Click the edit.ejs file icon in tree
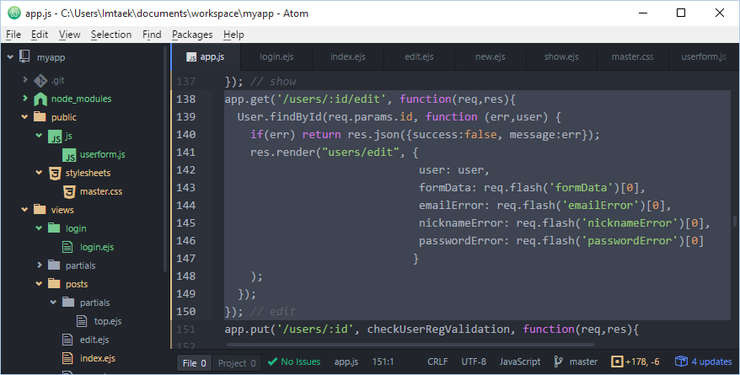Screen dimensions: 740x375 click(67, 340)
